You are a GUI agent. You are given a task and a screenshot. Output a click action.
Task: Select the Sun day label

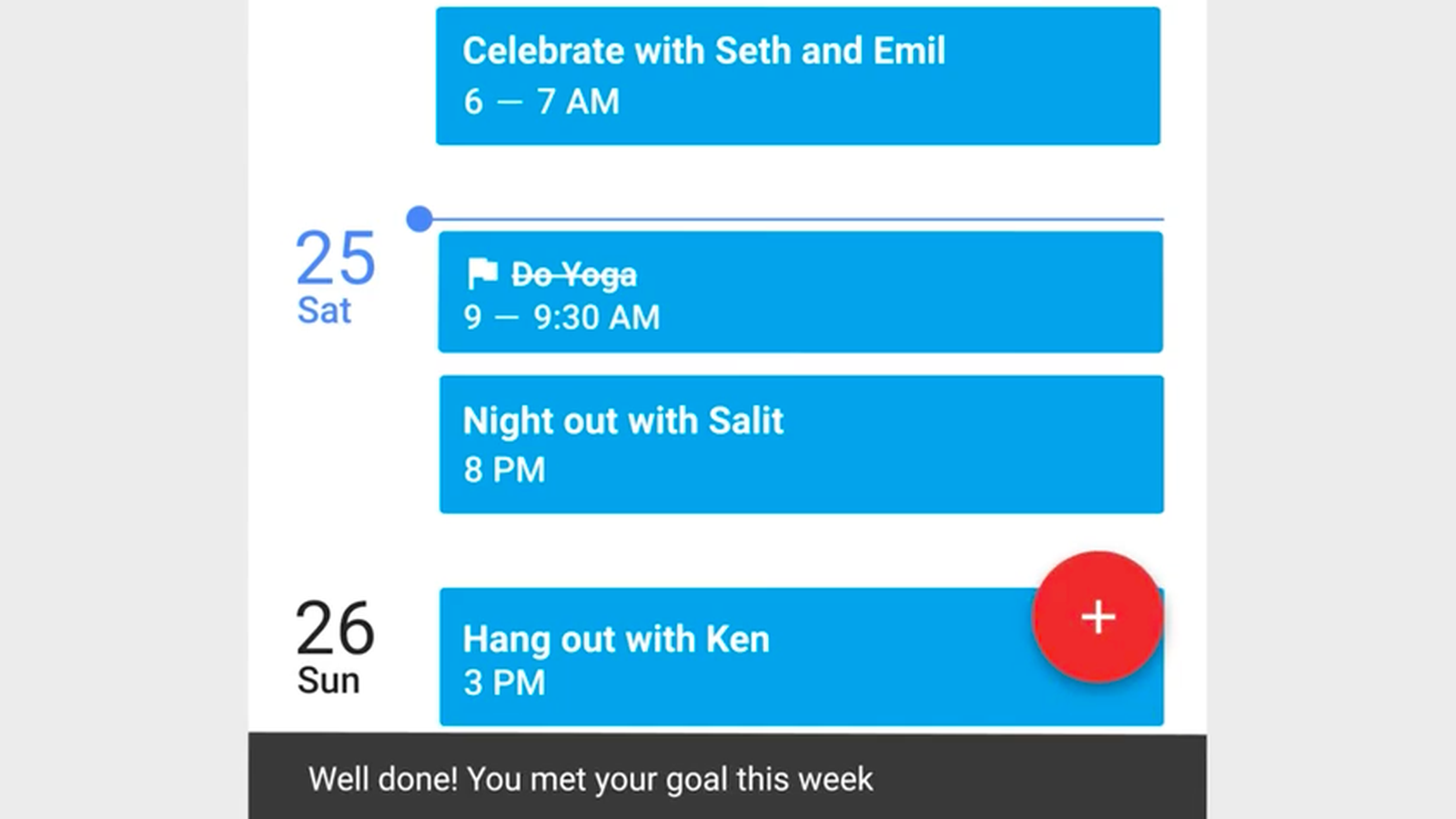(x=329, y=681)
